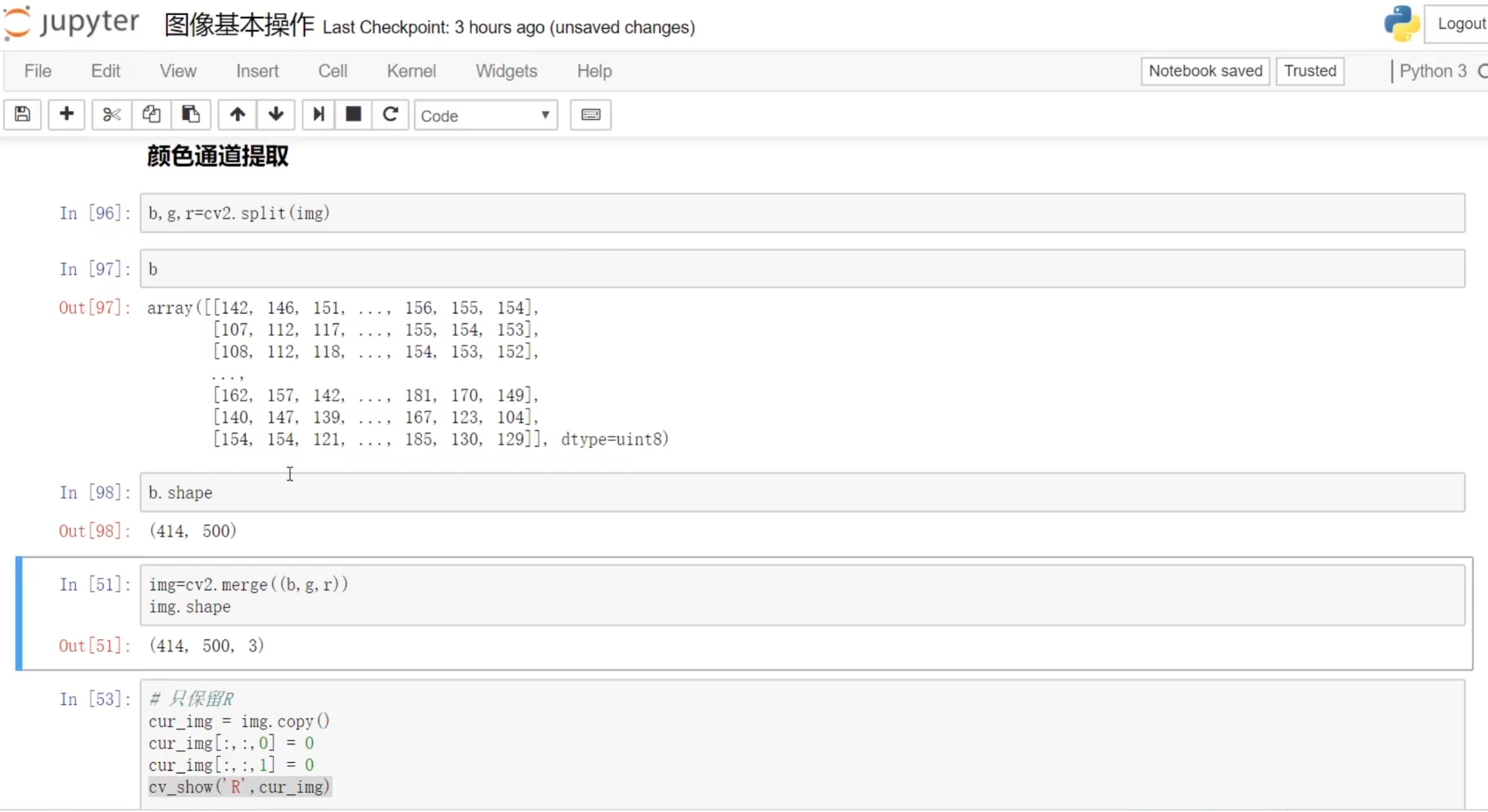Image resolution: width=1488 pixels, height=812 pixels.
Task: Open the Kernel menu
Action: tap(411, 71)
